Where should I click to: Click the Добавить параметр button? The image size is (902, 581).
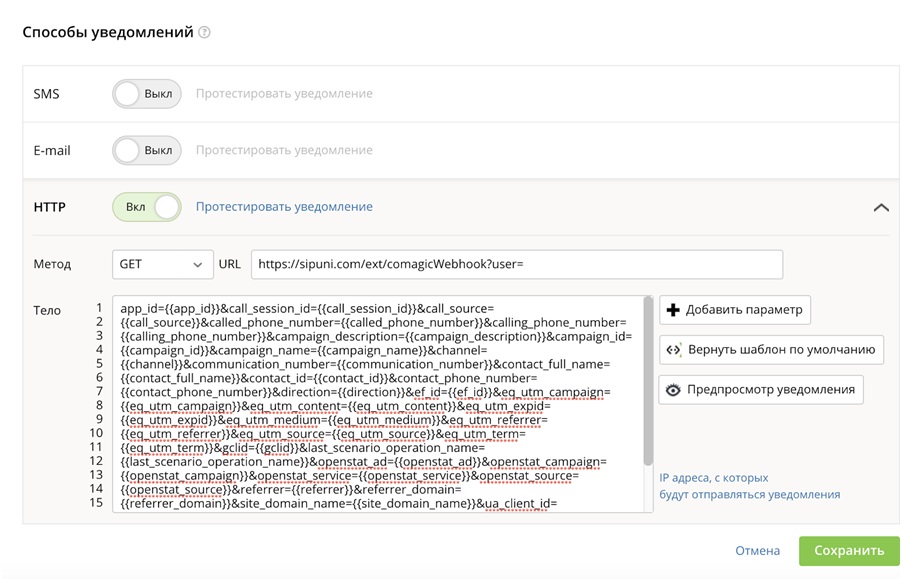[x=735, y=310]
